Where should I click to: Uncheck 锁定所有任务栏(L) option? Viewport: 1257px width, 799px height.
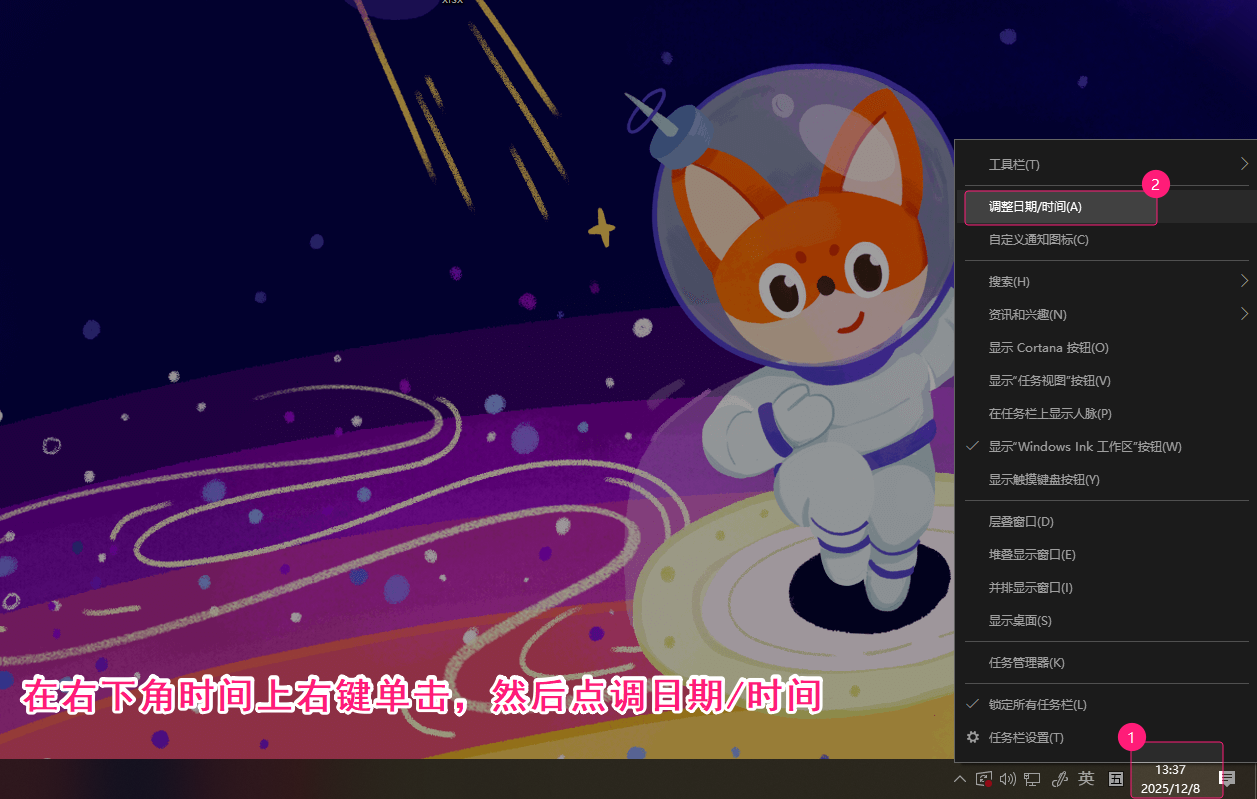pyautogui.click(x=1105, y=704)
